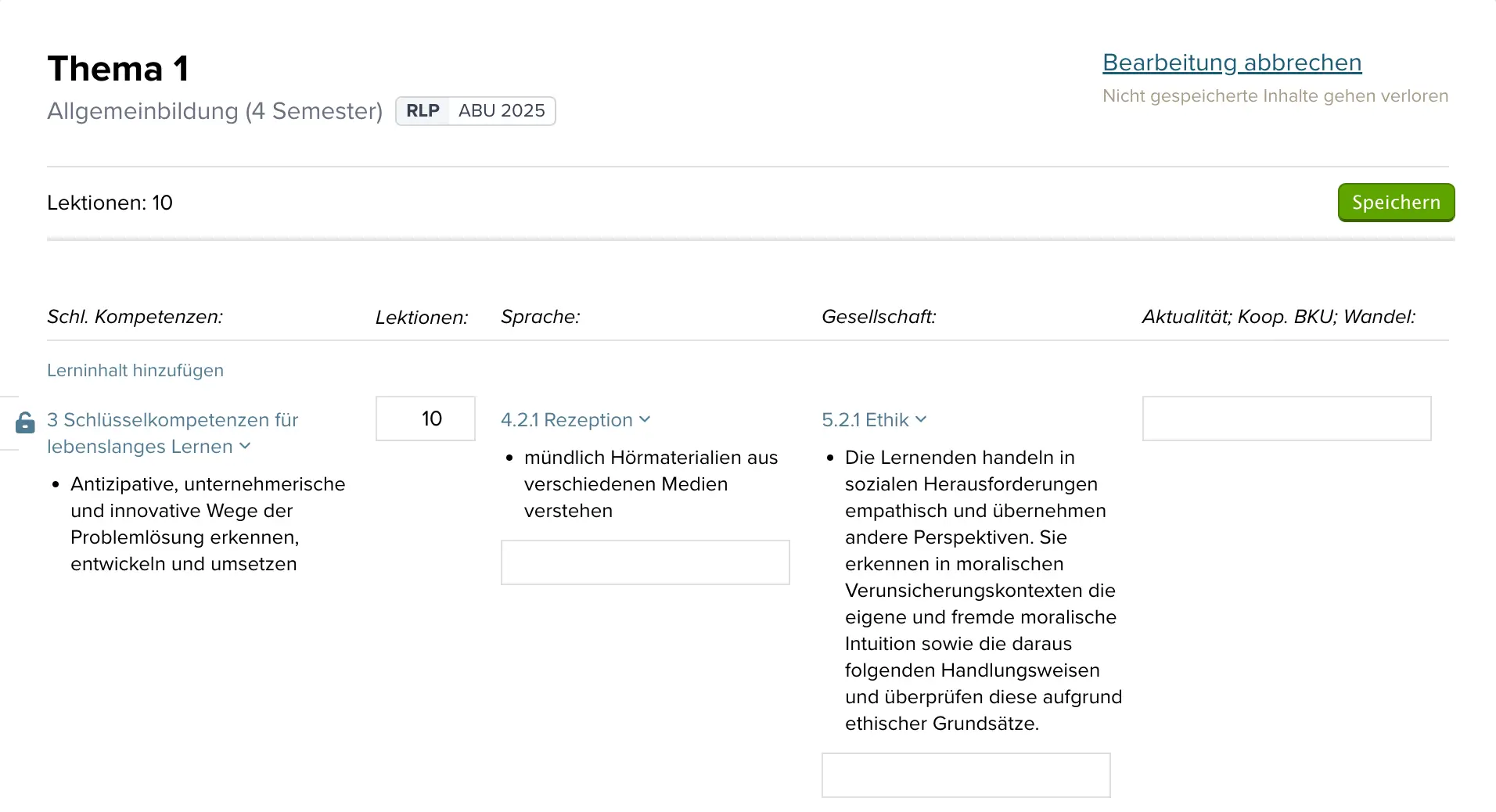Click the Aktualität; Koop. BKU; Wandel header
This screenshot has width=1496, height=812.
click(1278, 317)
